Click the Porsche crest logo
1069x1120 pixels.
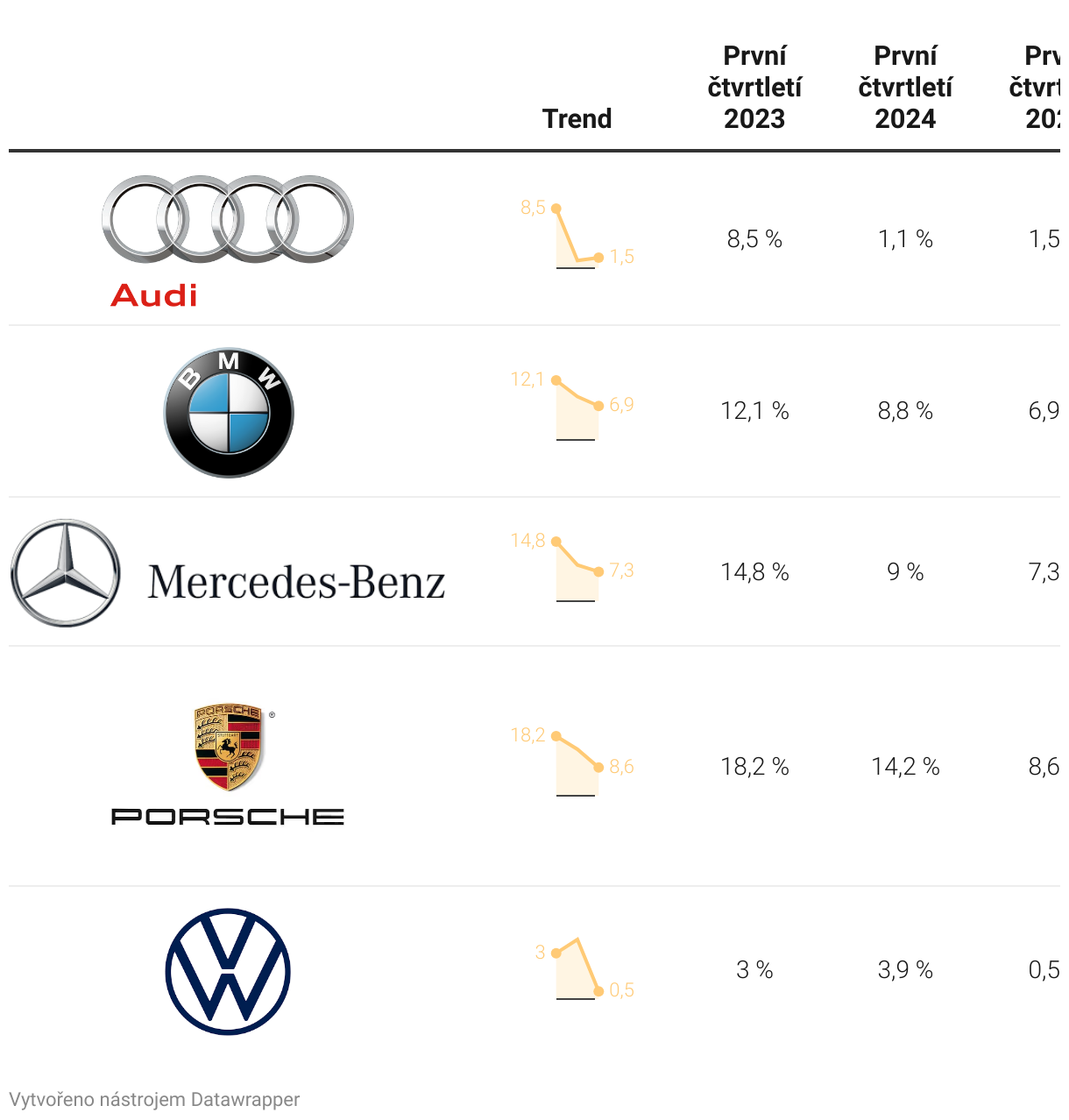(229, 749)
